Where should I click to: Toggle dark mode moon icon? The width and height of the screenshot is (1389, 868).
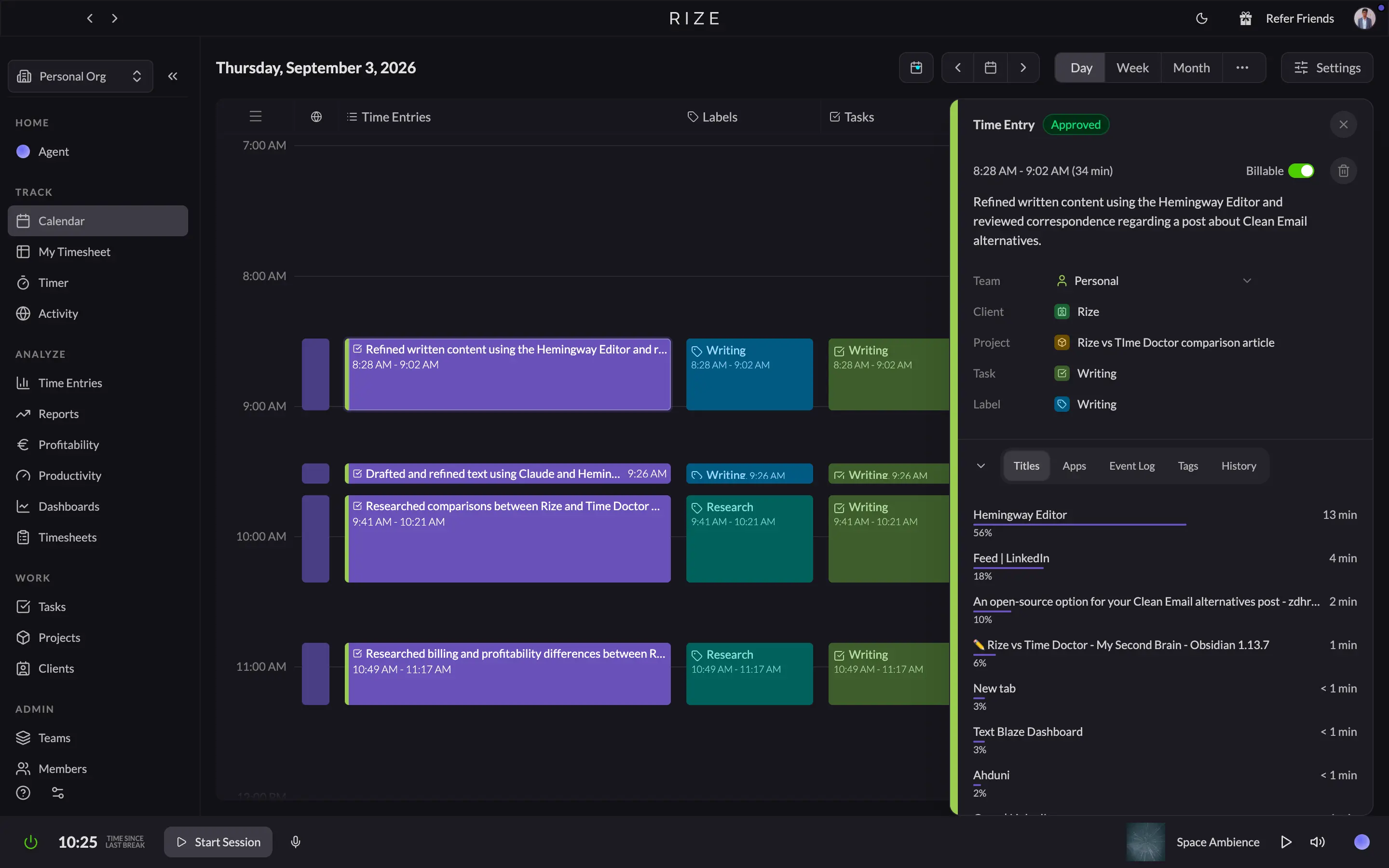[1201, 18]
